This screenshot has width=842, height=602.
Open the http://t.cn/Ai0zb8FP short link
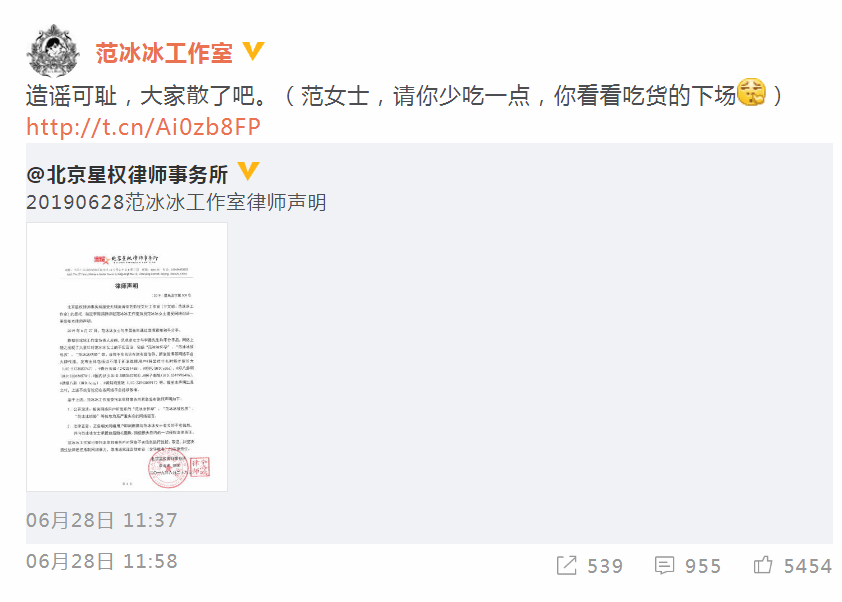[143, 127]
